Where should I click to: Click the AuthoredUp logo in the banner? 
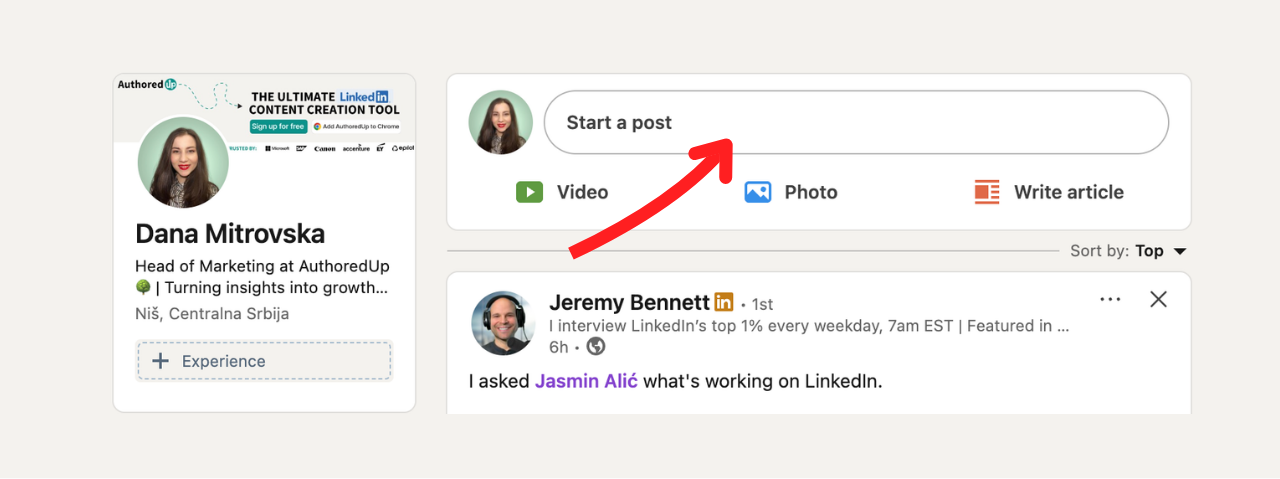(148, 85)
